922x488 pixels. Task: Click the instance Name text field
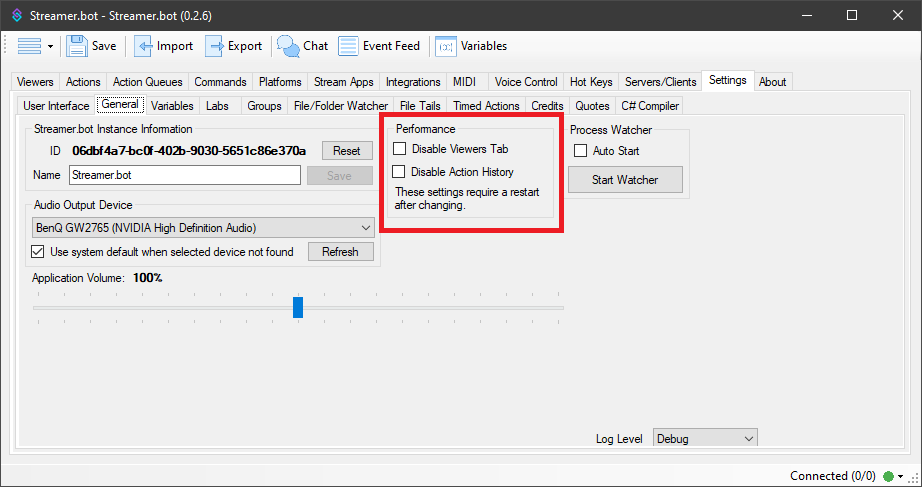[x=185, y=175]
